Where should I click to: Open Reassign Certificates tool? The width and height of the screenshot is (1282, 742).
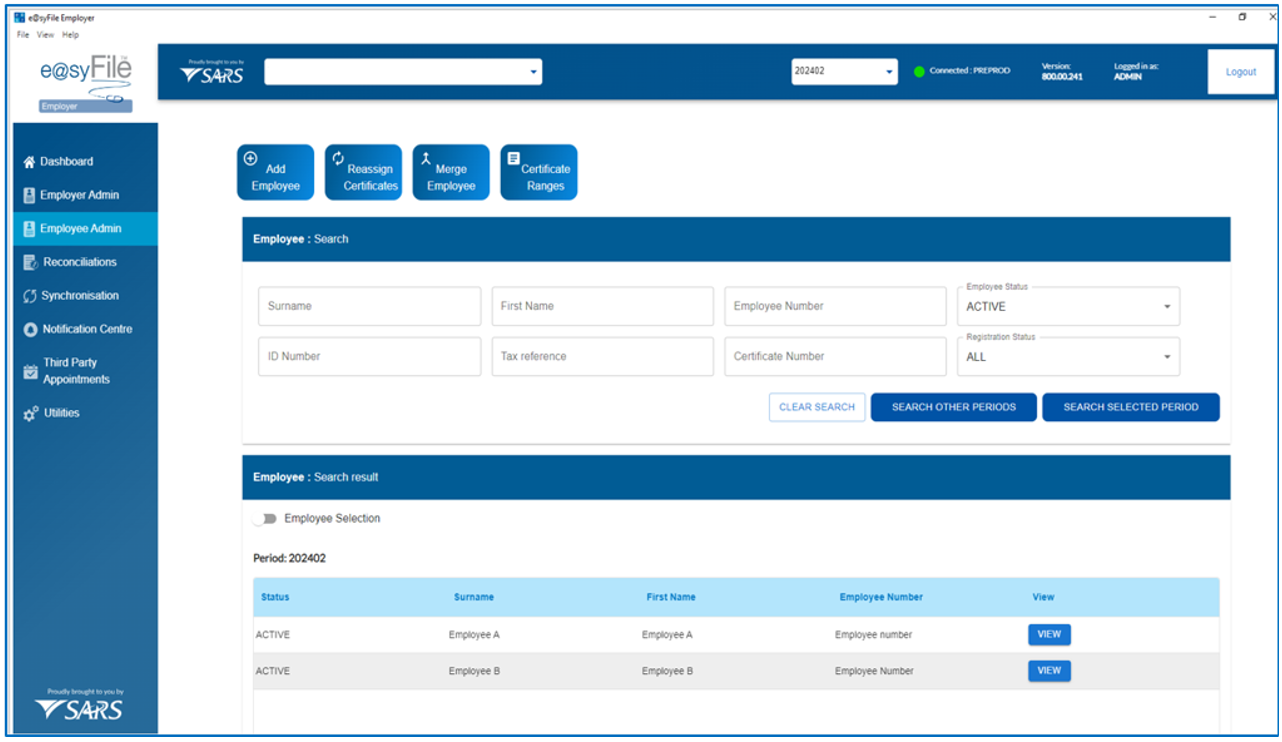pos(363,172)
